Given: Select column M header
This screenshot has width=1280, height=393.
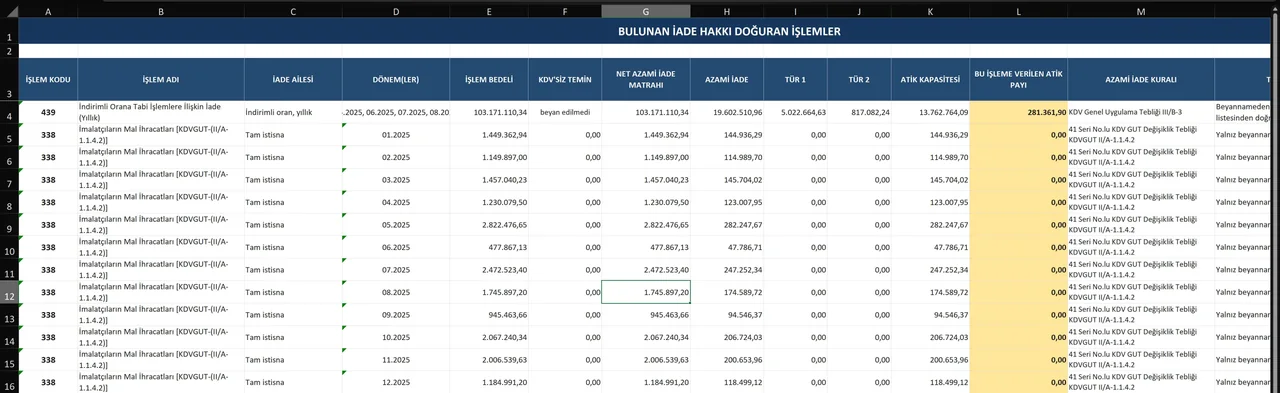Looking at the screenshot, I should 1141,11.
